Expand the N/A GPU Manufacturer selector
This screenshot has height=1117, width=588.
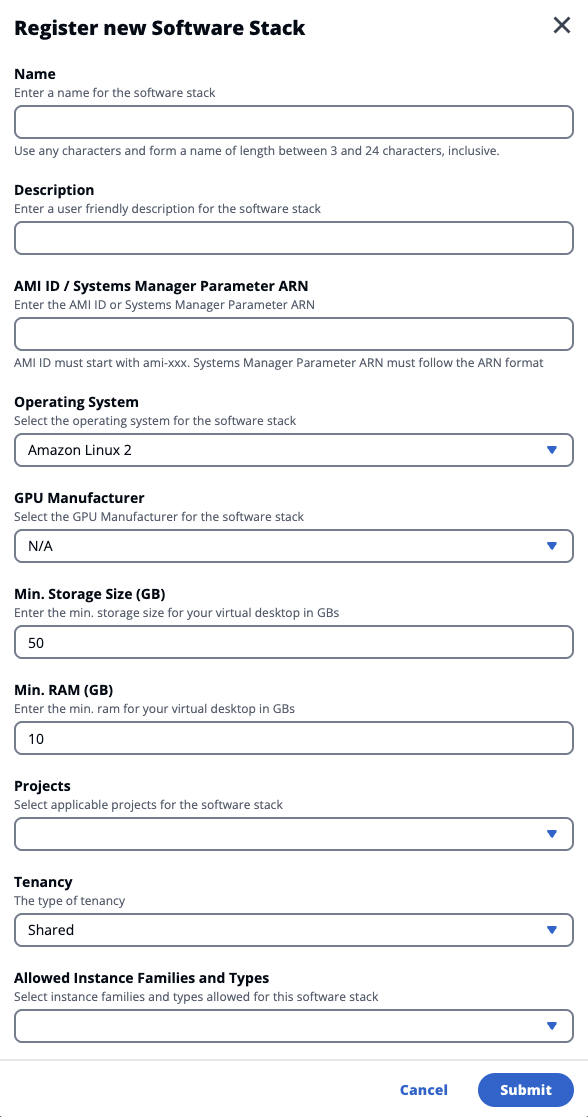coord(293,546)
